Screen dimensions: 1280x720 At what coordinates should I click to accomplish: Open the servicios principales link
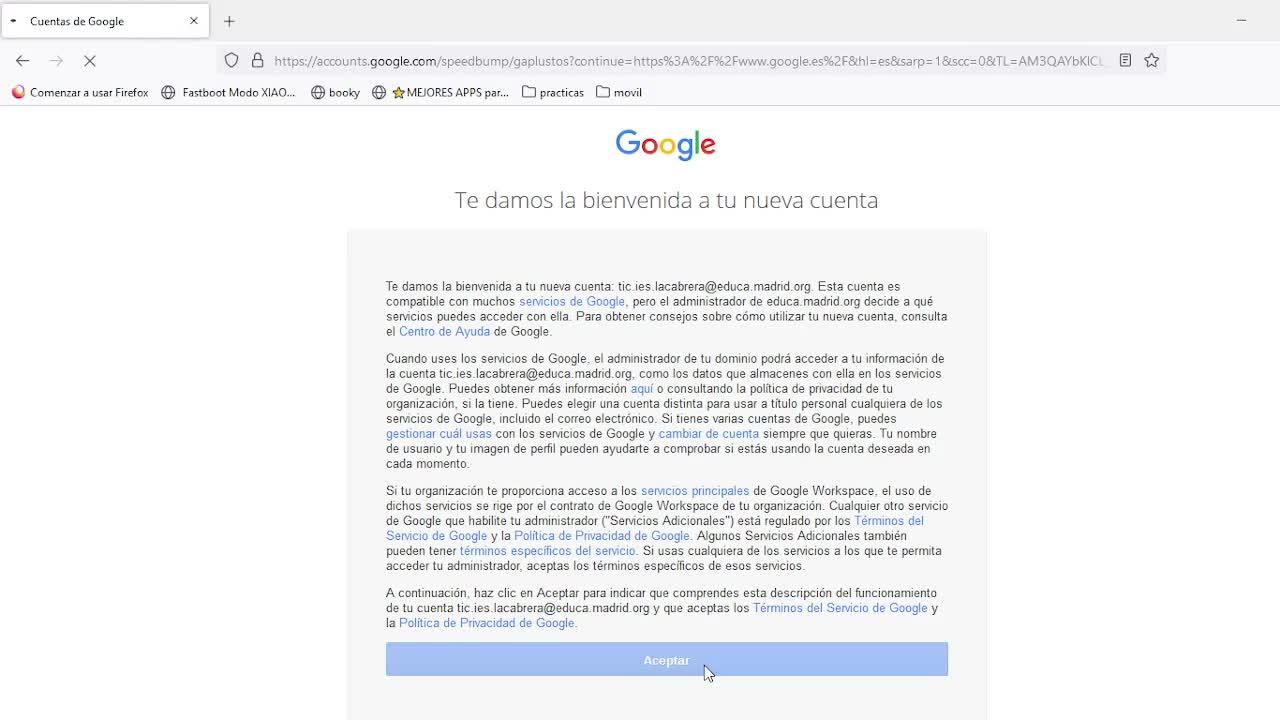[x=695, y=491]
